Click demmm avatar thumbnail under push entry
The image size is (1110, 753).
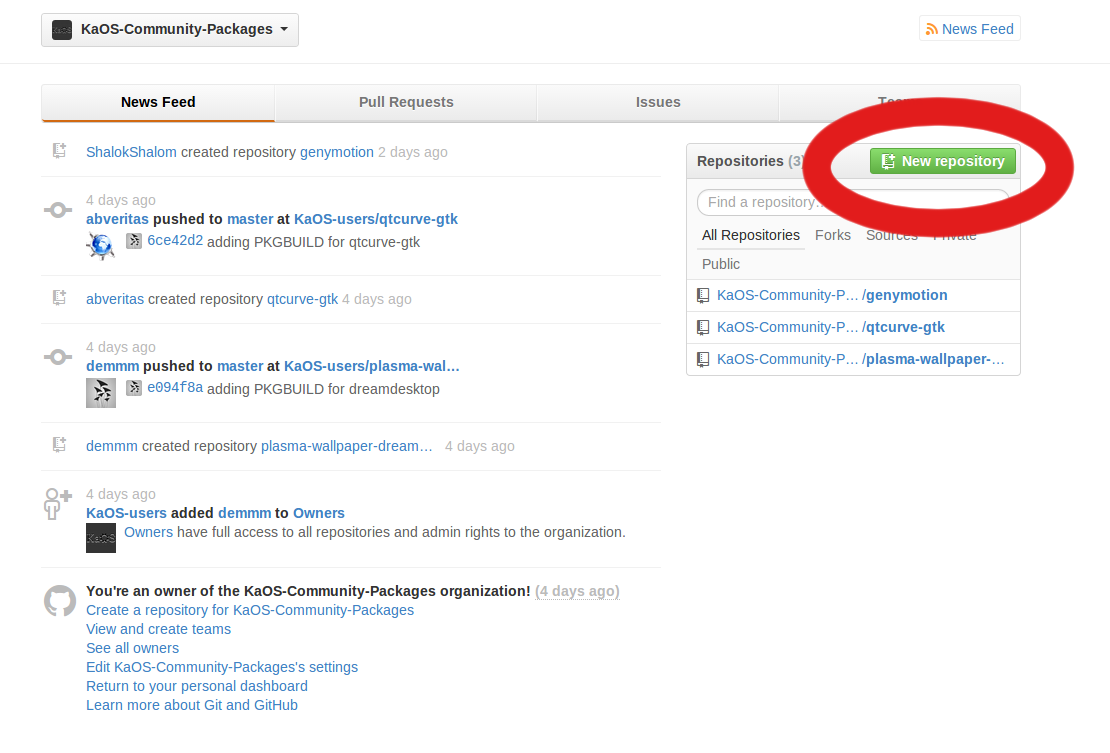click(101, 393)
